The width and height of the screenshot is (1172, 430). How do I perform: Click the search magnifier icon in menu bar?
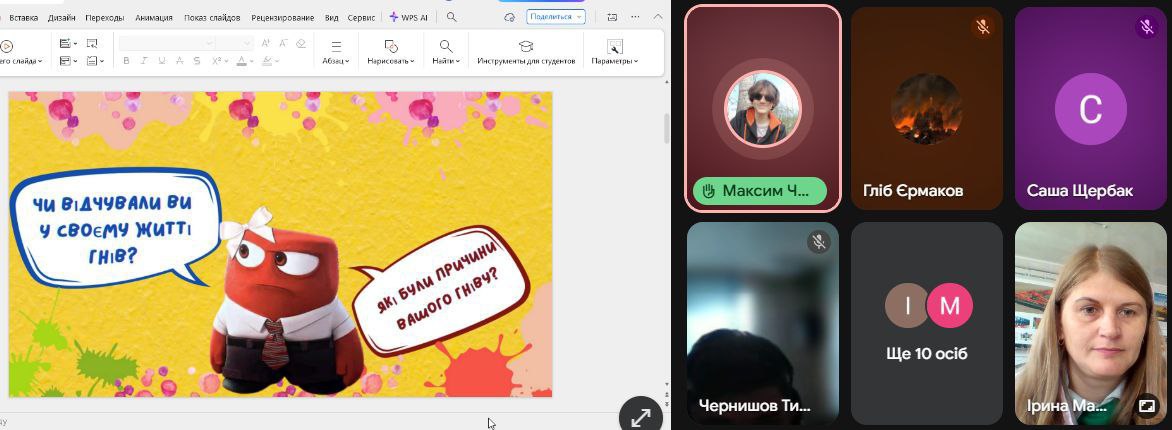(452, 17)
